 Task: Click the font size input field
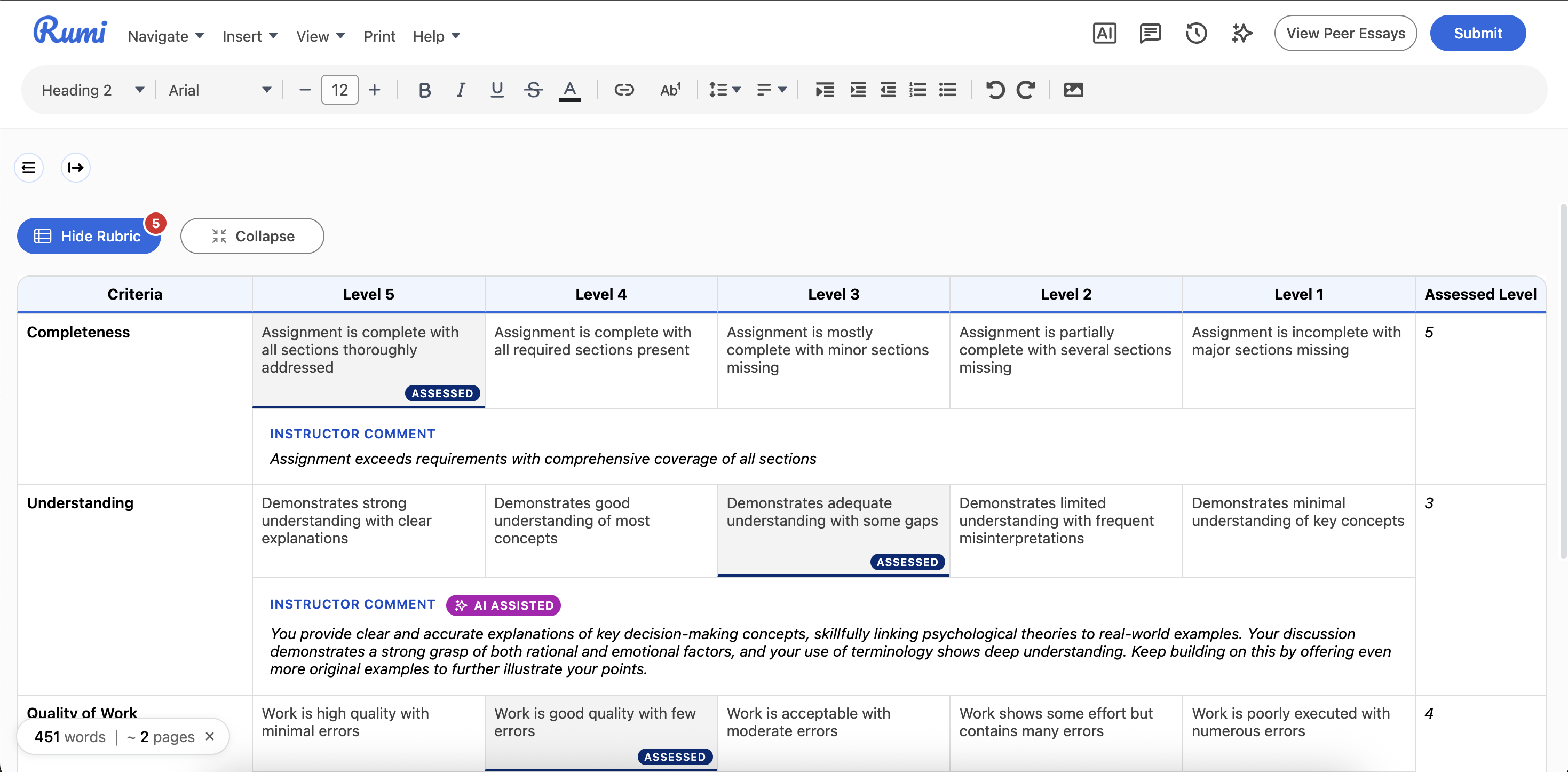(x=339, y=90)
